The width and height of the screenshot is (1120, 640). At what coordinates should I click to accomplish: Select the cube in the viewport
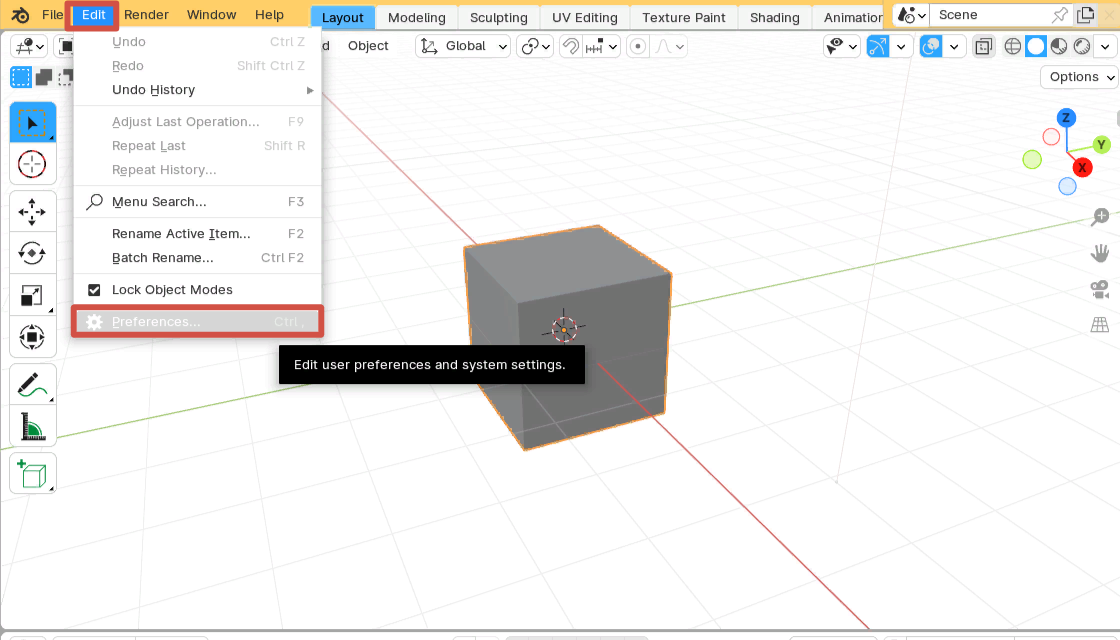point(567,336)
